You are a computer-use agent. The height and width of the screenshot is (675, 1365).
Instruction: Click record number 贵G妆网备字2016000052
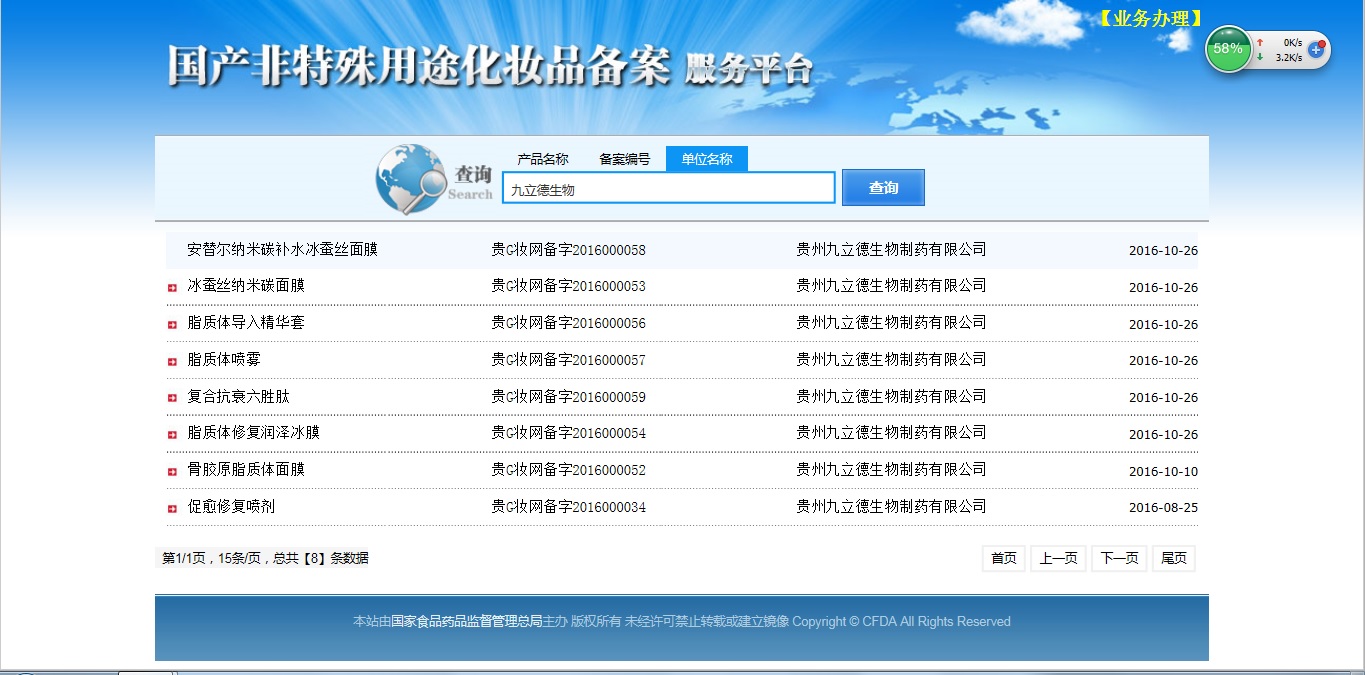[x=568, y=469]
